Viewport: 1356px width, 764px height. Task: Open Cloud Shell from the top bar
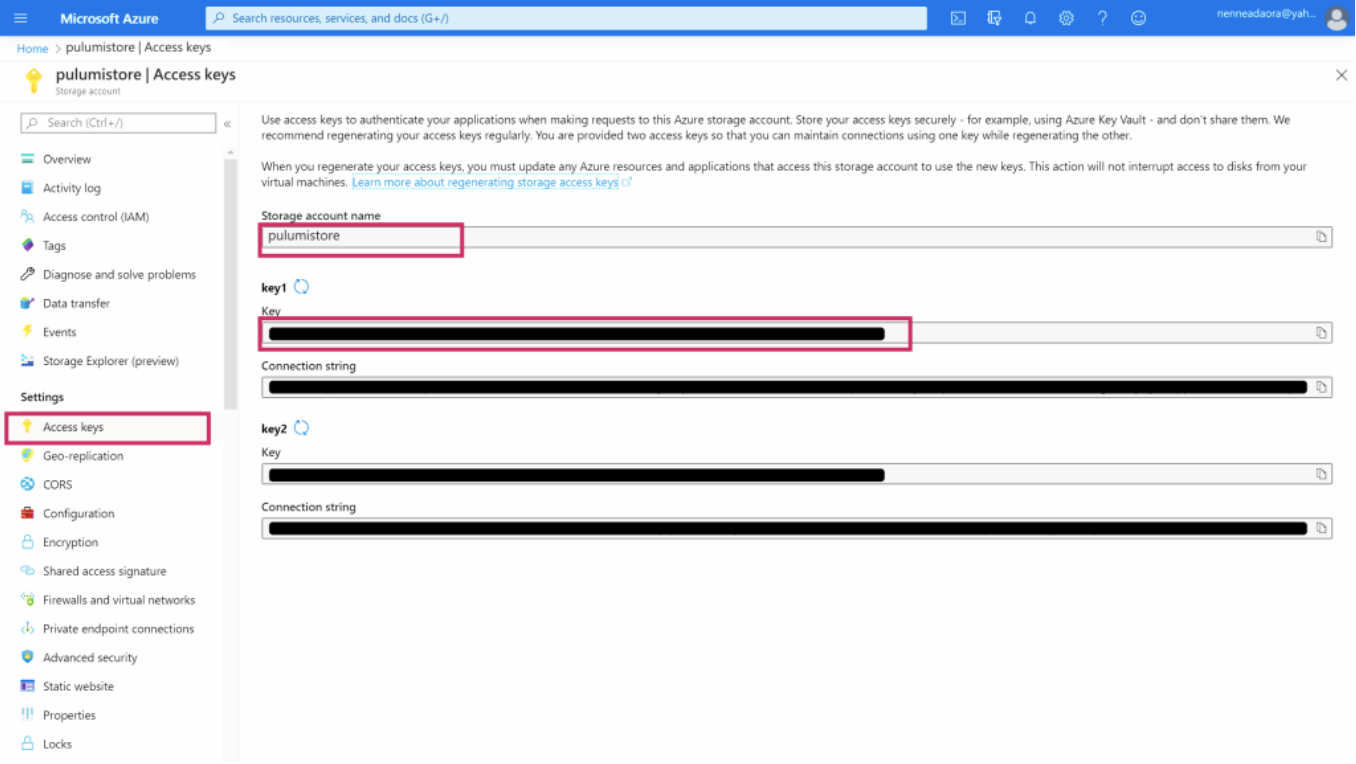pyautogui.click(x=958, y=18)
